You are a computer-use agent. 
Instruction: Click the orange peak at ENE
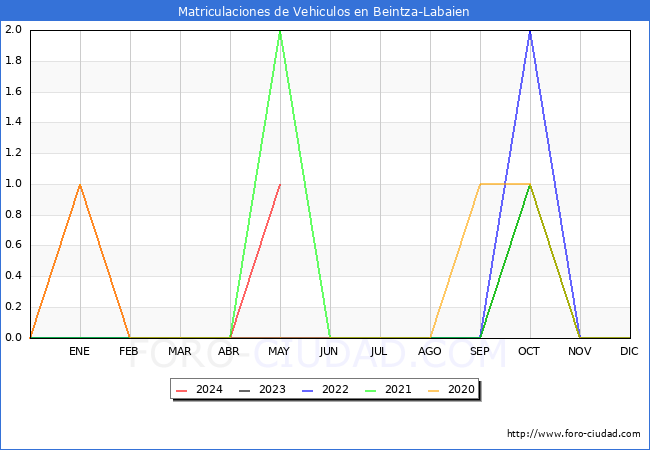(x=80, y=184)
